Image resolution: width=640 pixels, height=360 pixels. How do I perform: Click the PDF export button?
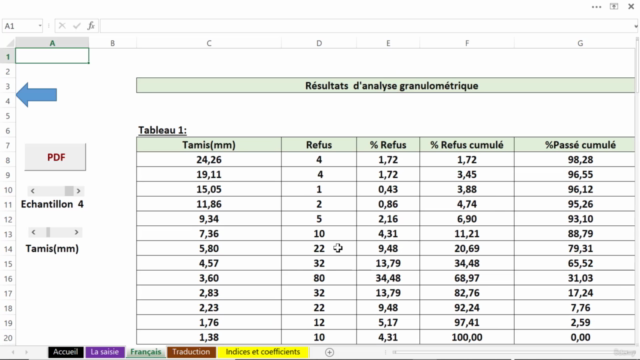(x=55, y=157)
